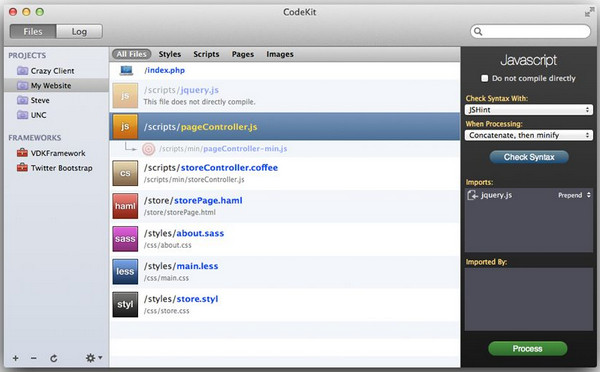600x372 pixels.
Task: Select the My Website project
Action: [51, 85]
